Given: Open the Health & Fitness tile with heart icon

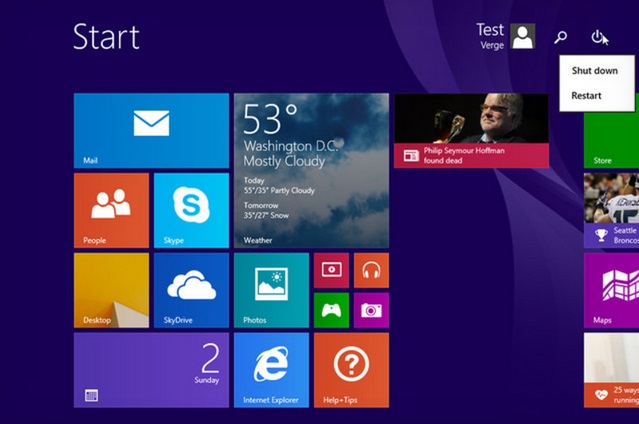Looking at the screenshot, I should point(611,370).
